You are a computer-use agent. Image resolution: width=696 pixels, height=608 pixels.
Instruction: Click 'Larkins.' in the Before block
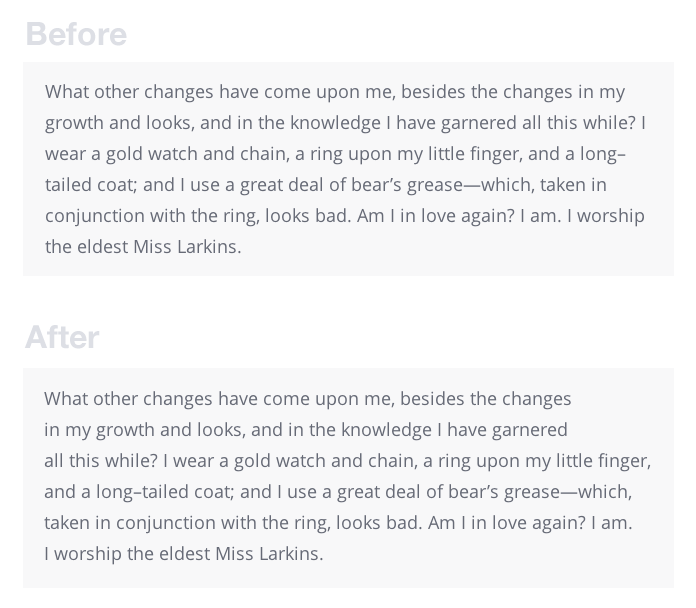coord(209,247)
